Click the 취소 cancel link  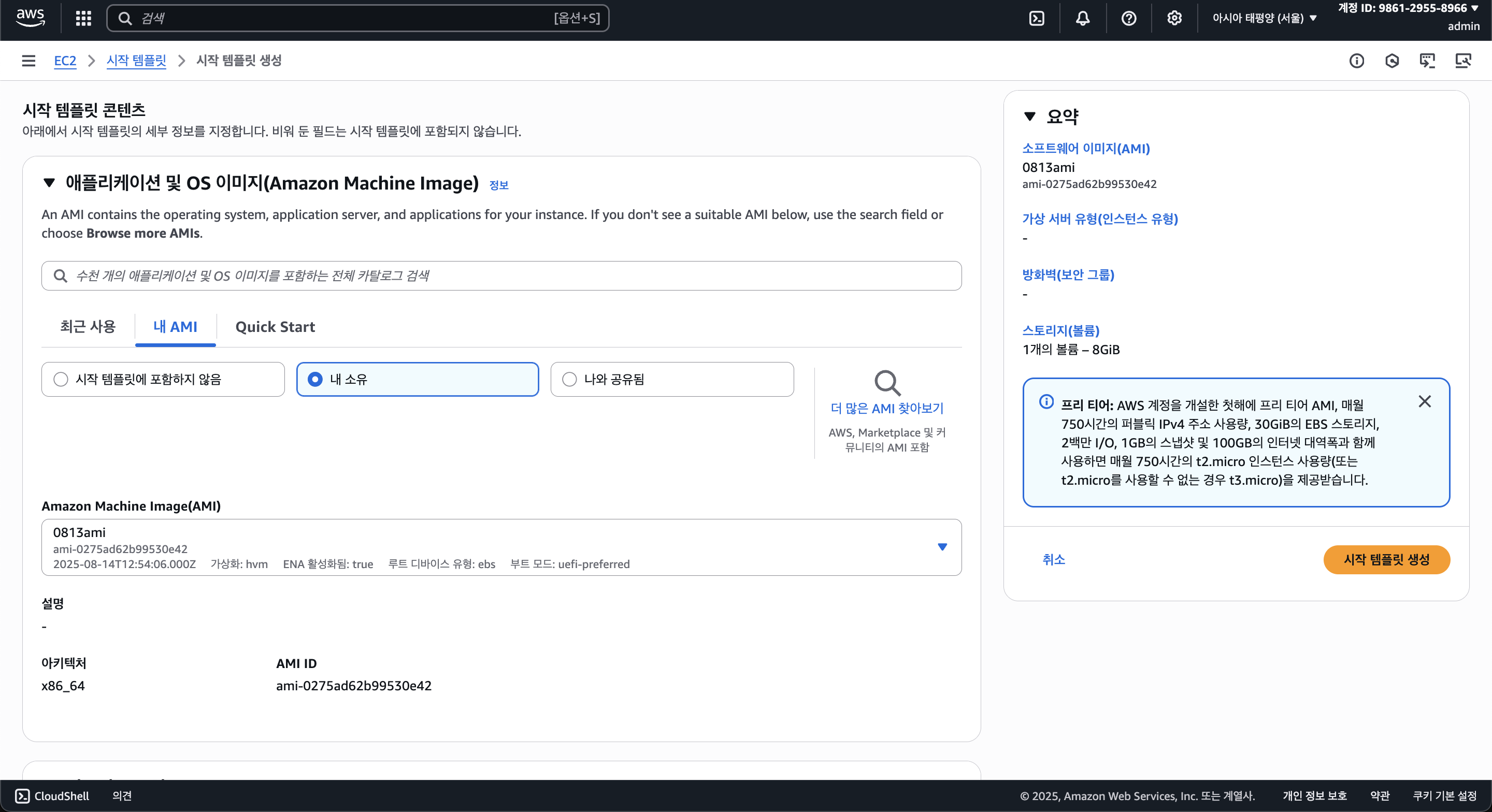tap(1053, 559)
